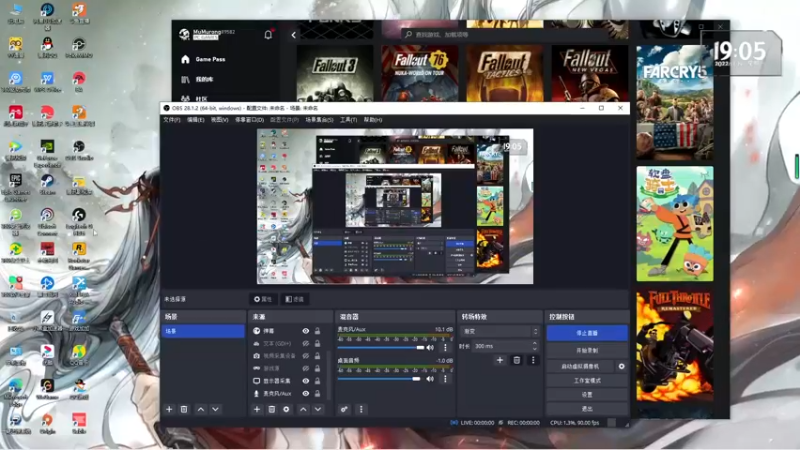Move source up in sources list
Screen dimensions: 800x450
point(304,409)
